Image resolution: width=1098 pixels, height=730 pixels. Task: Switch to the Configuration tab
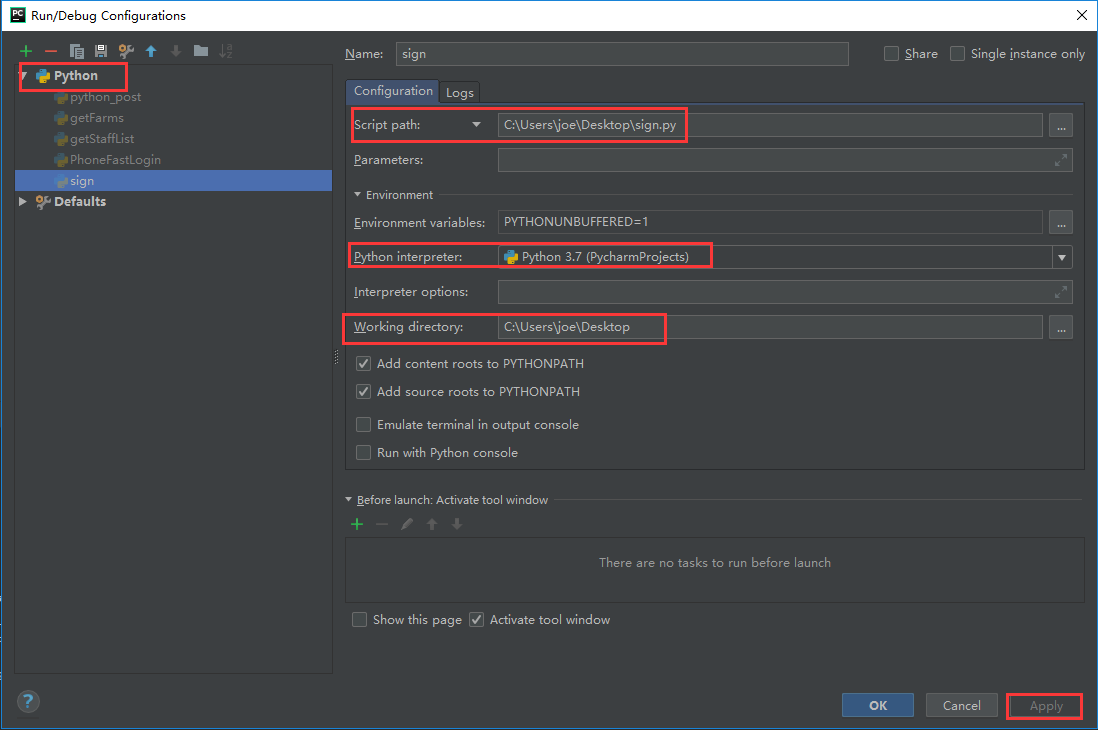pyautogui.click(x=393, y=91)
